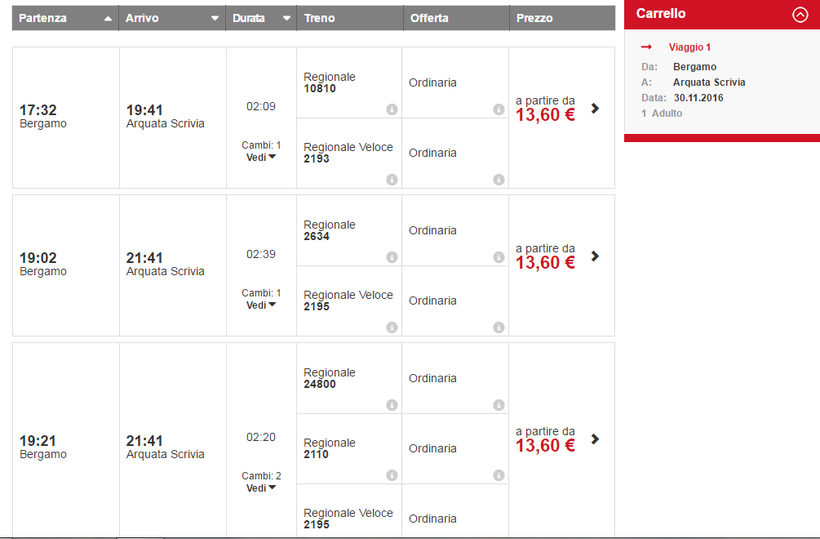The image size is (820, 539).
Task: Click Ordinaria offer info icon for train 2195 at 19:02
Action: click(x=499, y=327)
